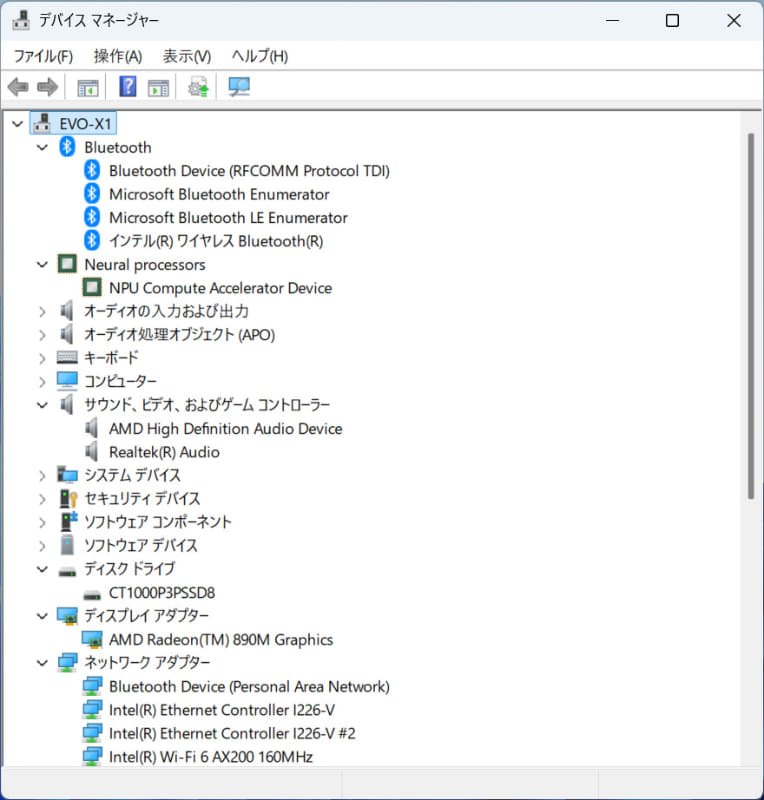The width and height of the screenshot is (764, 800).
Task: Open the 表示(V) menu
Action: [x=187, y=56]
